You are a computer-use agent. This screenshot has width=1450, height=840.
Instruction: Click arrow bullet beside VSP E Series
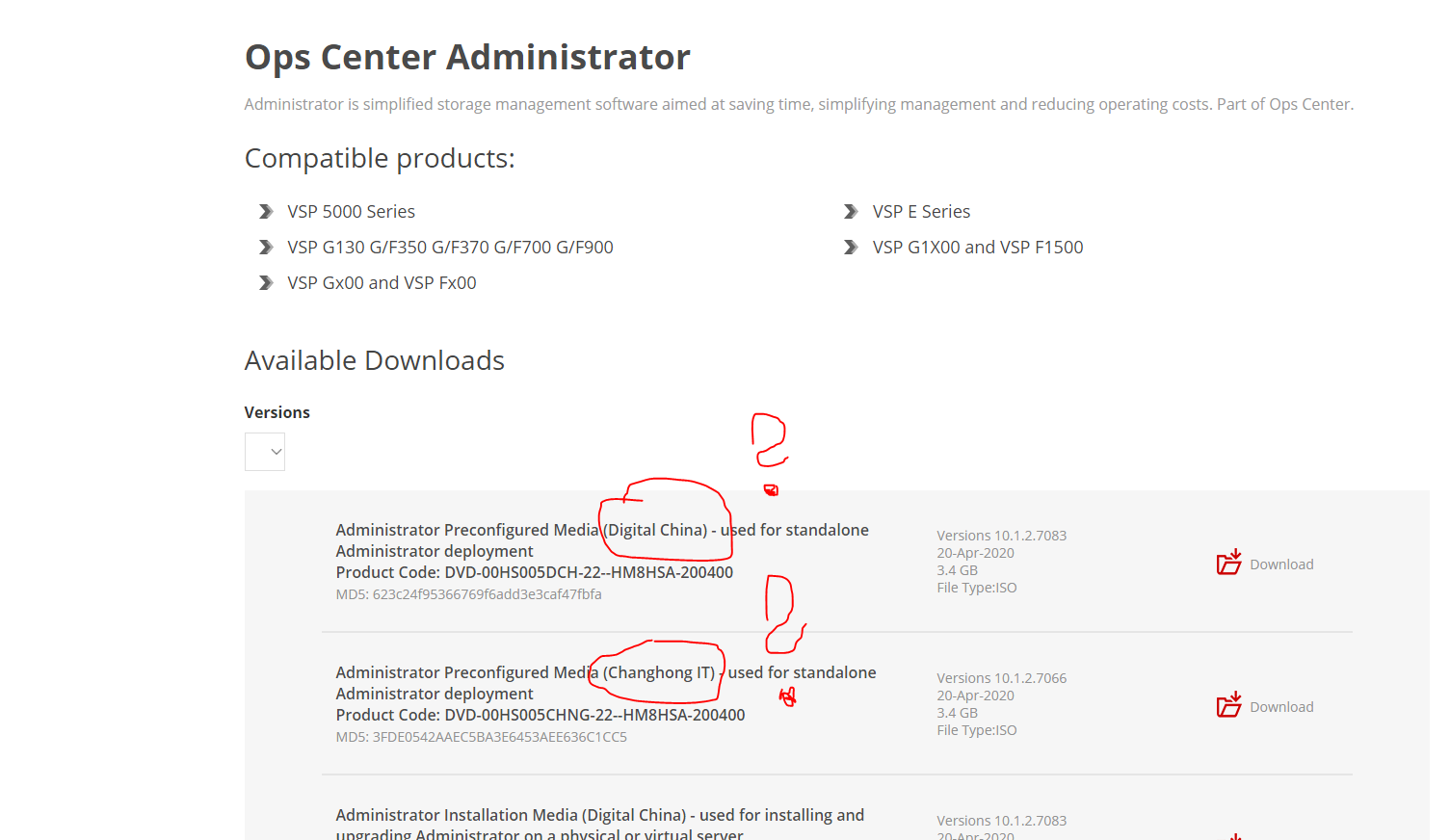point(851,212)
